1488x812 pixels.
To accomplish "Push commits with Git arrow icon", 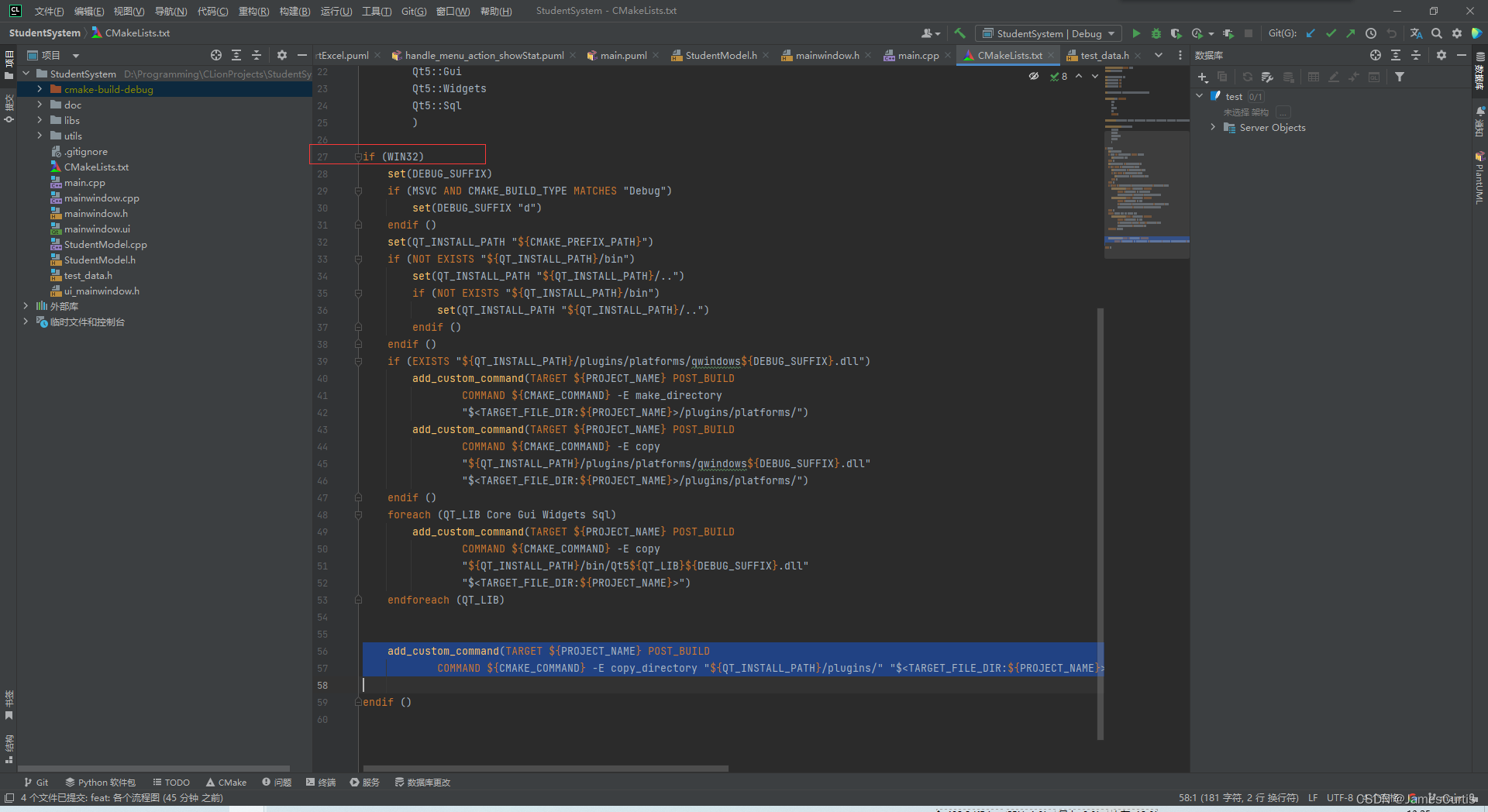I will pyautogui.click(x=1351, y=33).
